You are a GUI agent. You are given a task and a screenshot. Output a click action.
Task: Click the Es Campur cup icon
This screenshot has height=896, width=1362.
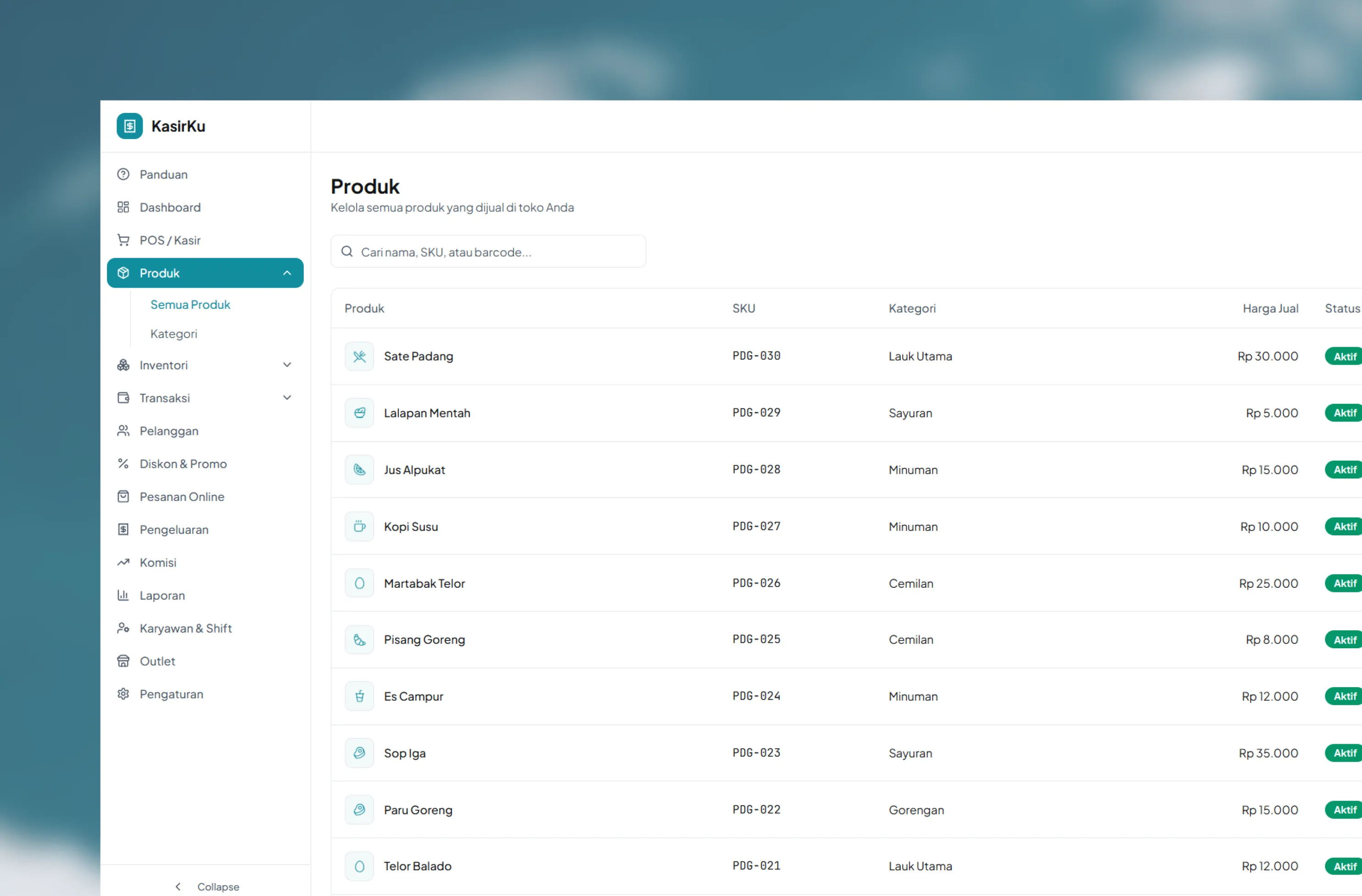pos(359,696)
